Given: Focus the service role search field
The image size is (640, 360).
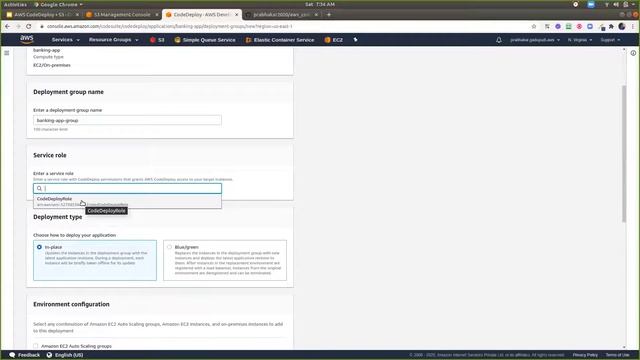Looking at the screenshot, I should [127, 188].
